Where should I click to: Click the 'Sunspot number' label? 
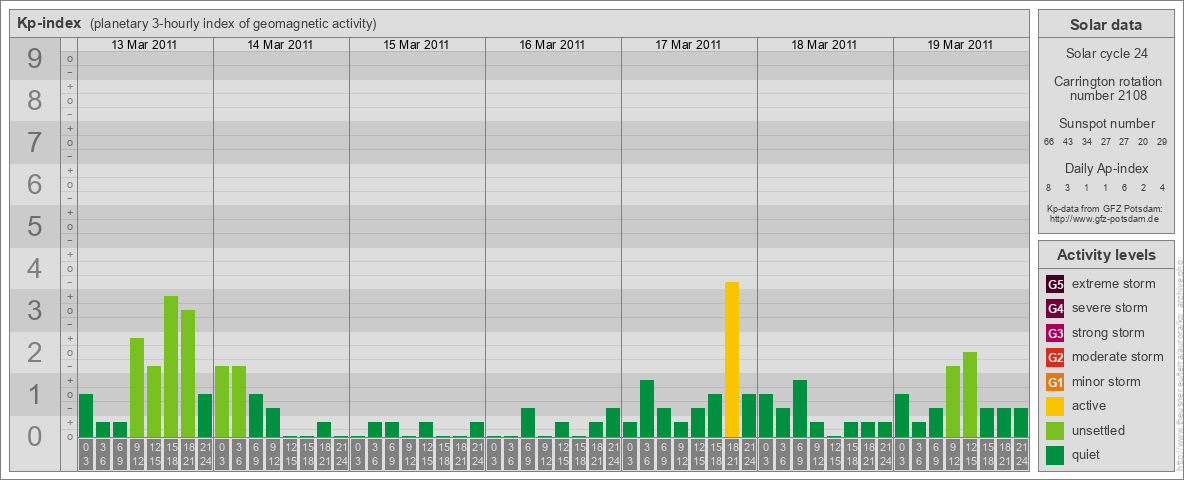(x=1106, y=124)
